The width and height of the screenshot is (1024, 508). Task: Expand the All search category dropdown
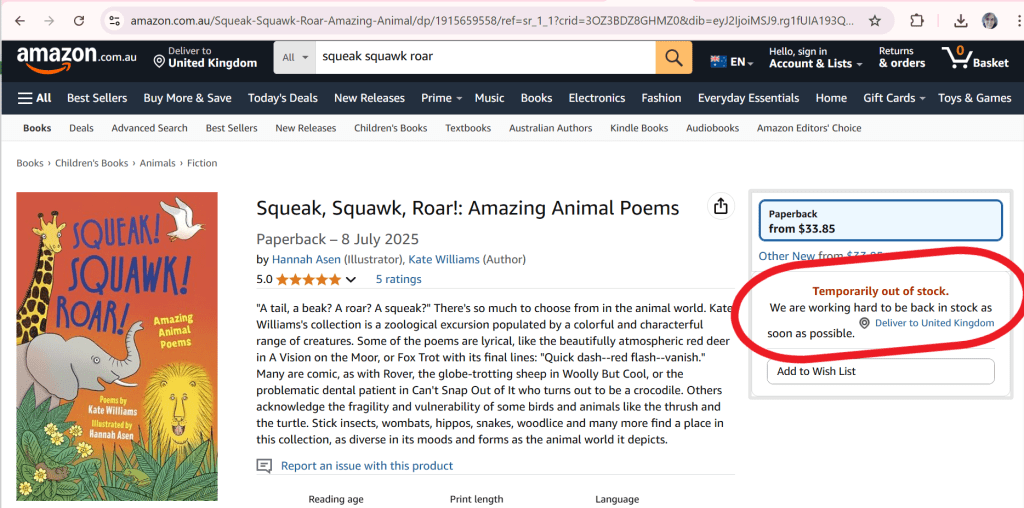(295, 58)
